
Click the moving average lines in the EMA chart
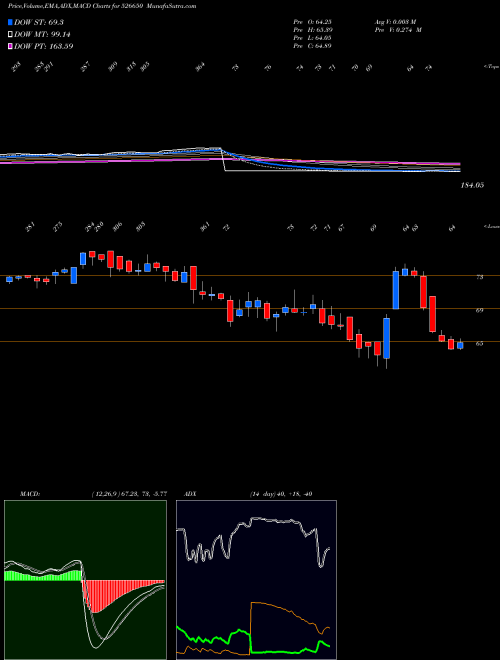tap(230, 160)
